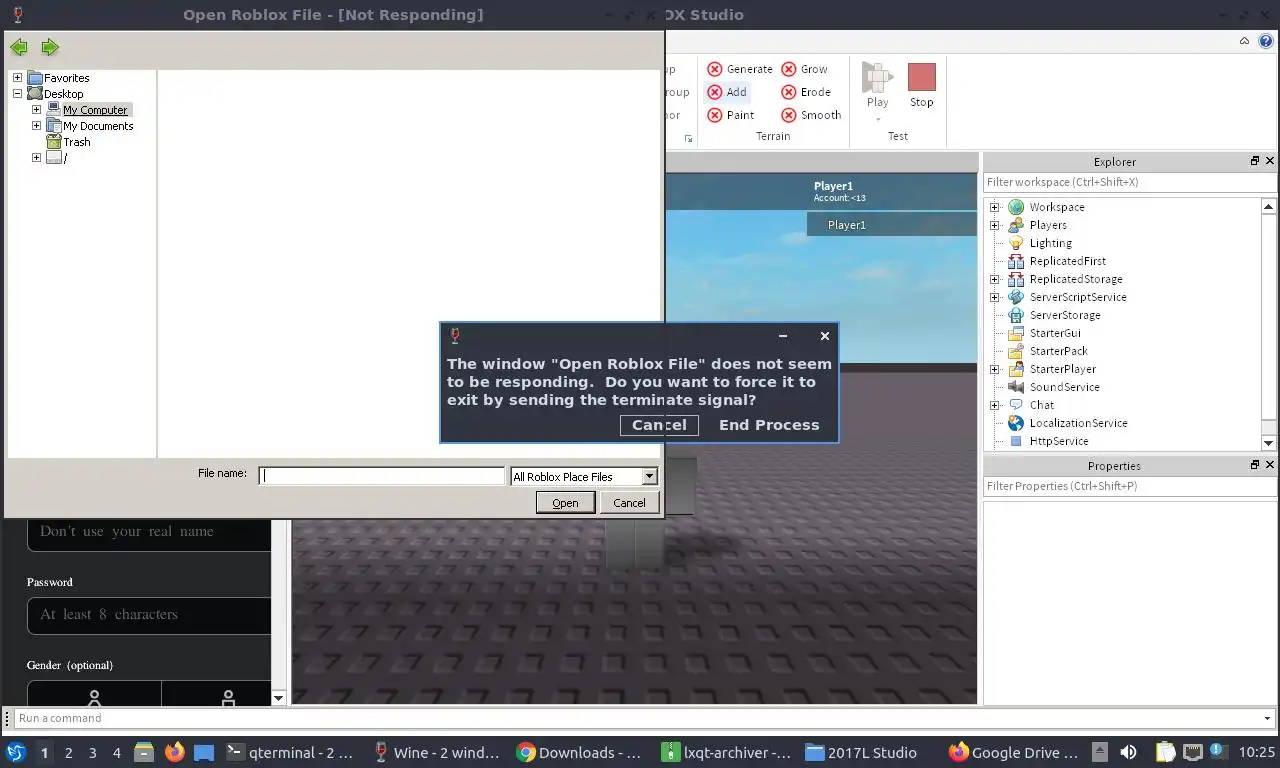The width and height of the screenshot is (1280, 768).
Task: Click the Explorer scrollbar up arrow
Action: [x=1269, y=206]
